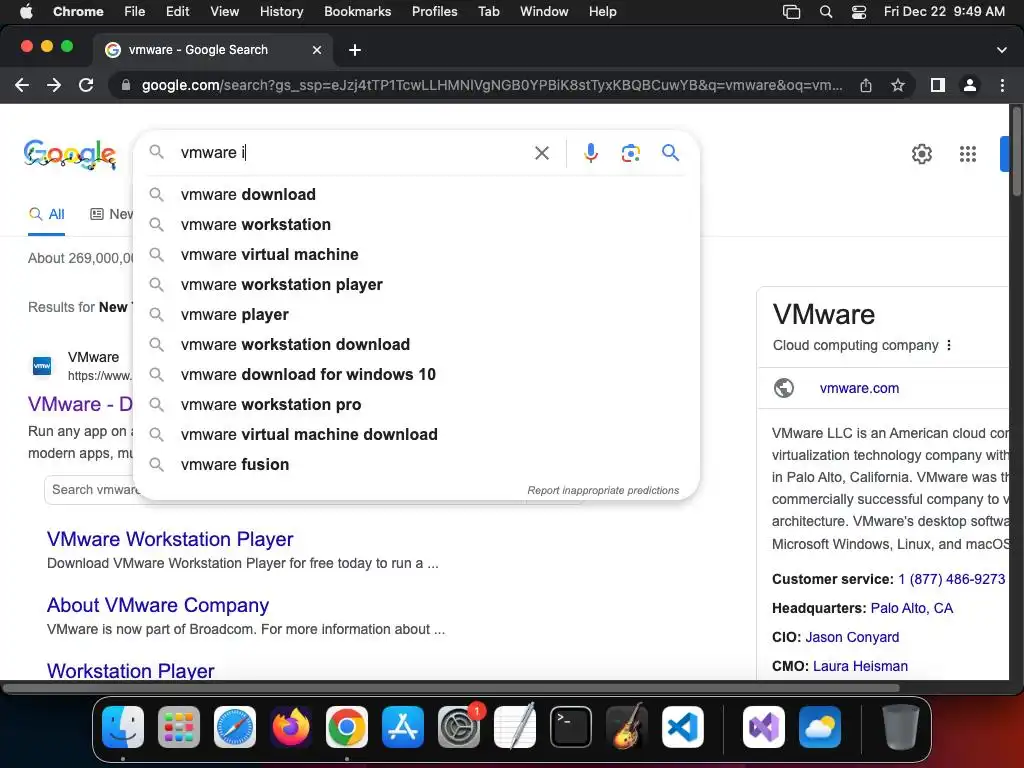Select suggestion vmware download
This screenshot has height=768, width=1024.
tap(416, 195)
